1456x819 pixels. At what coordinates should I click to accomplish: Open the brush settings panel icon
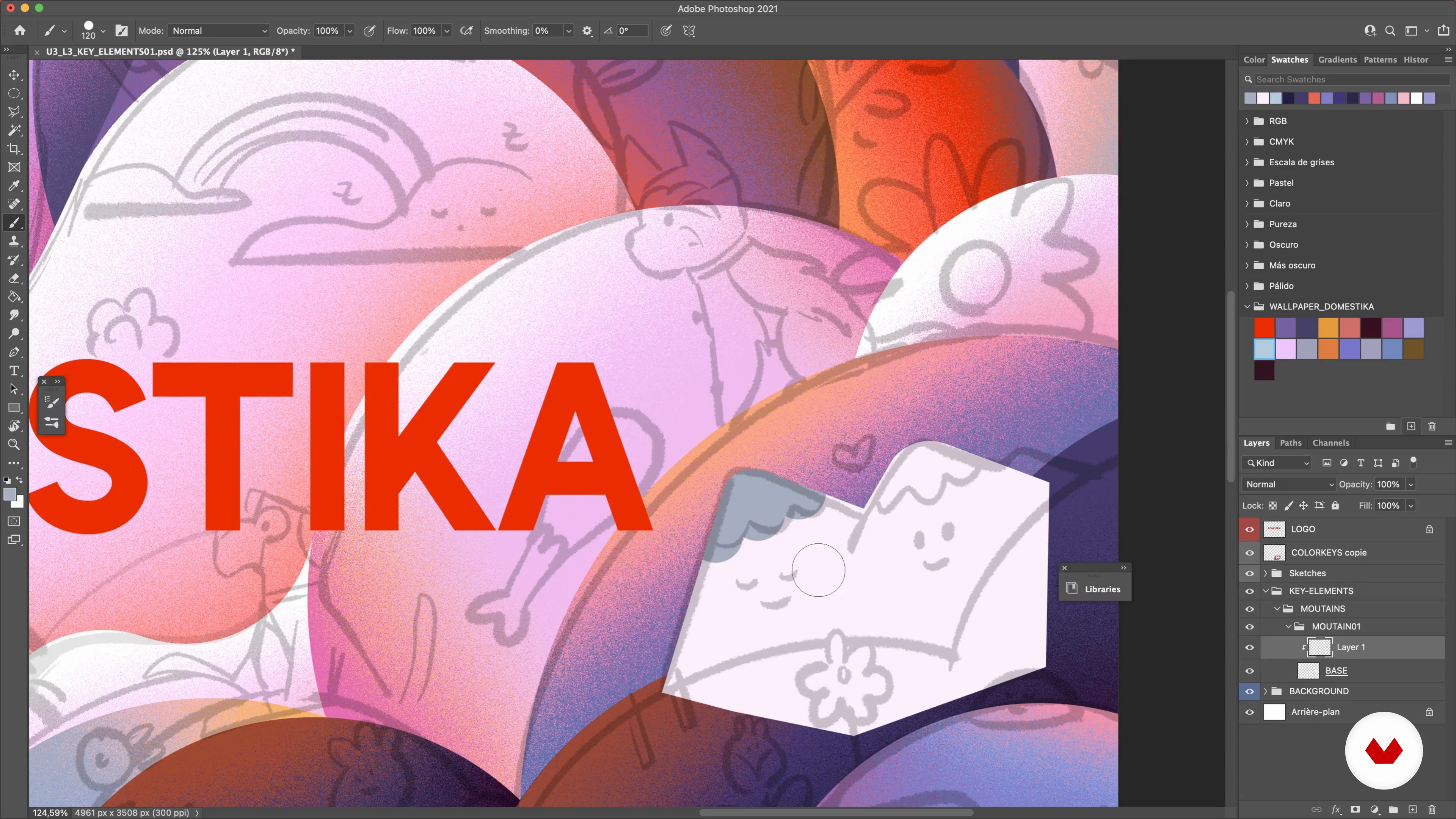[x=121, y=30]
